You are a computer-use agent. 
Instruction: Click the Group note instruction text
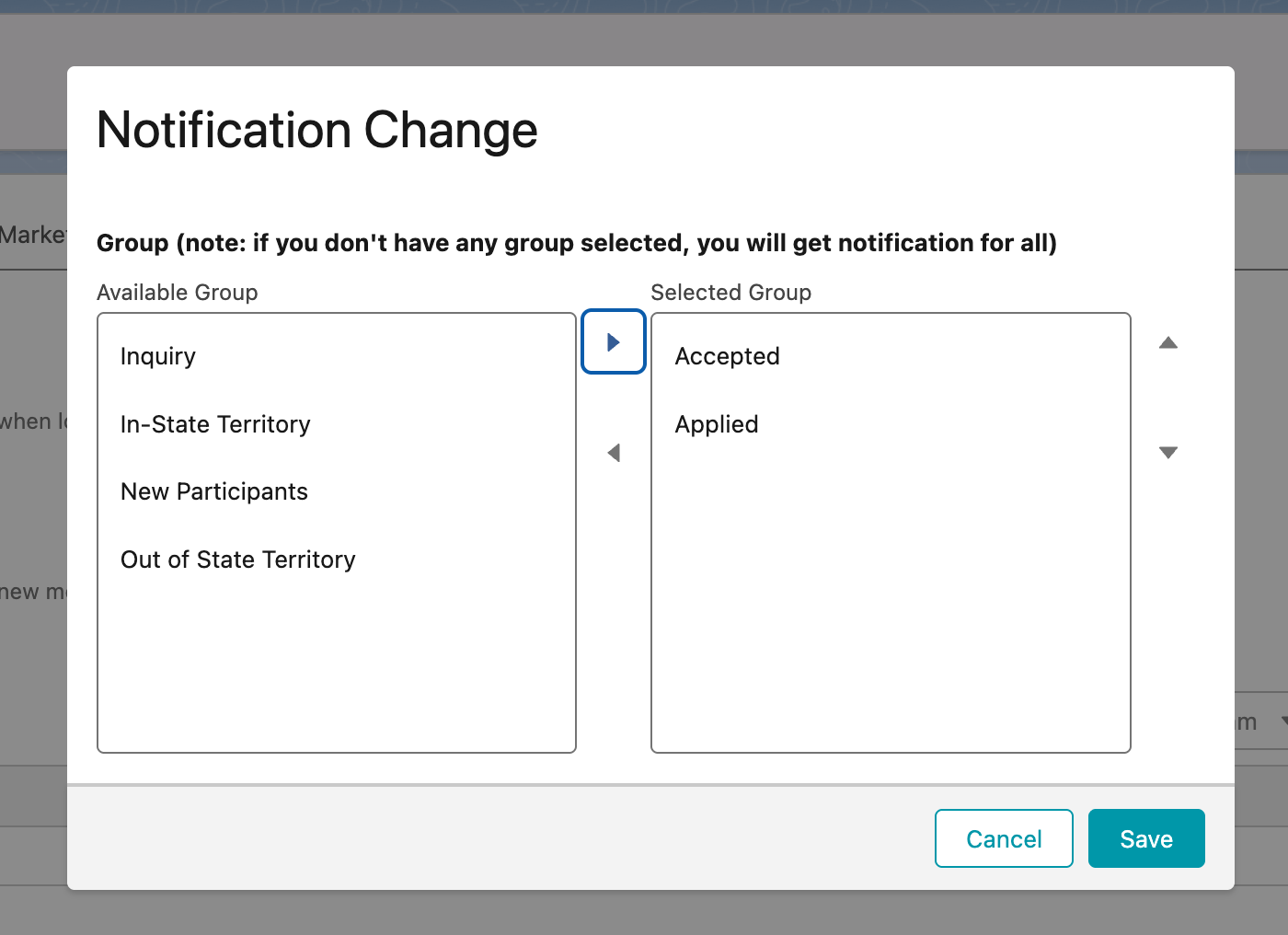[x=576, y=243]
